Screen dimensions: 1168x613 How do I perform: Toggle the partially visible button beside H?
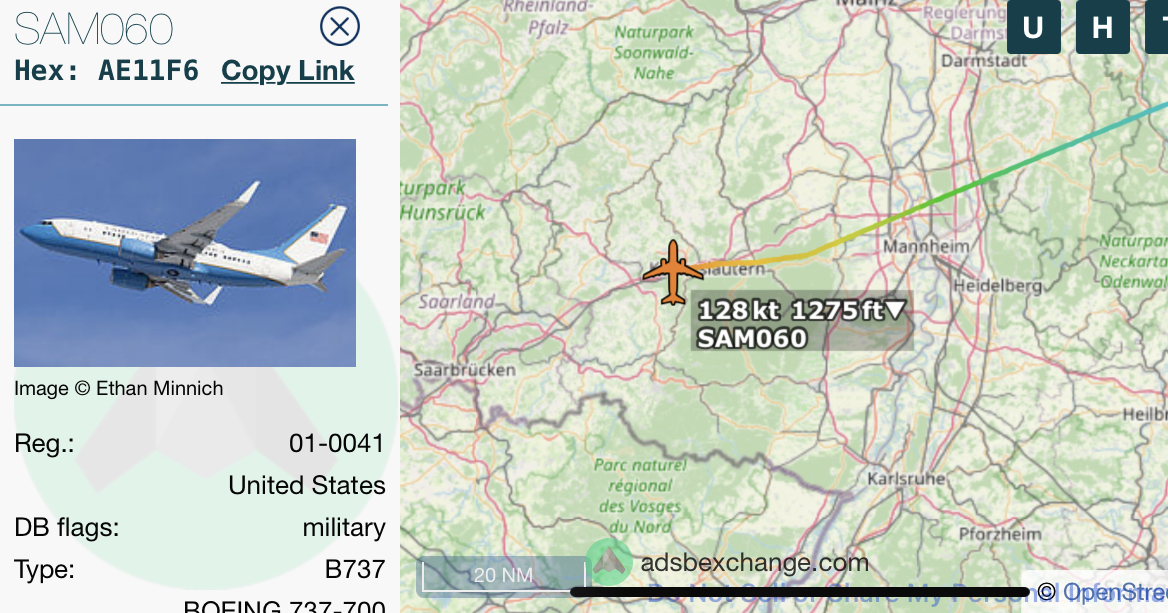pos(1157,28)
